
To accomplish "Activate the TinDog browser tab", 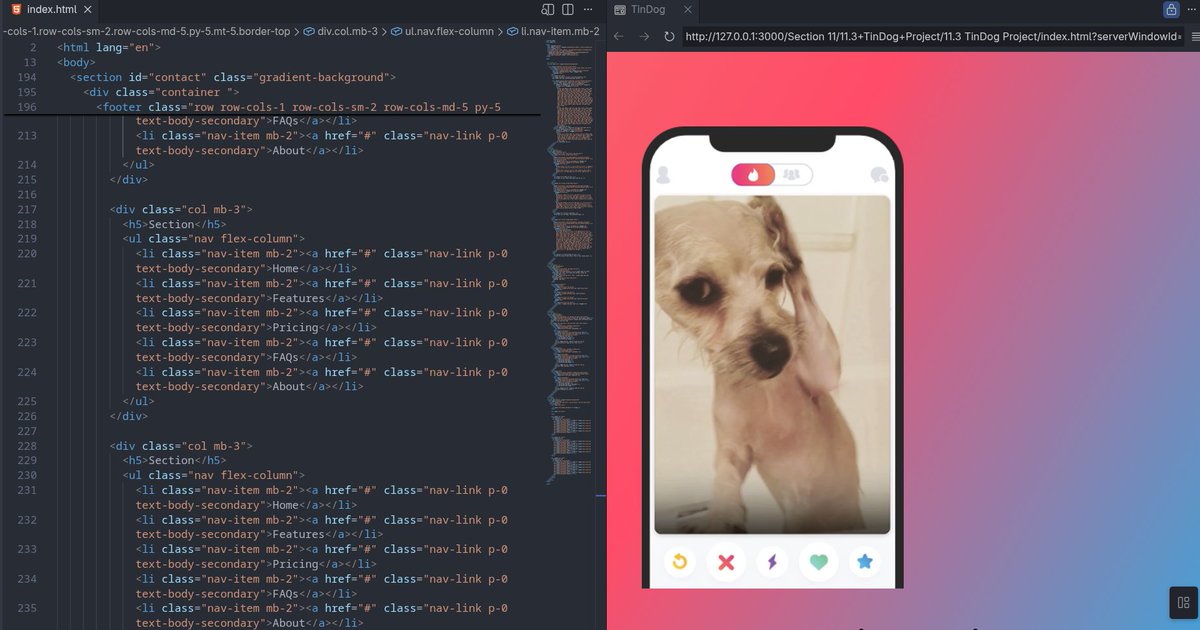I will [648, 10].
